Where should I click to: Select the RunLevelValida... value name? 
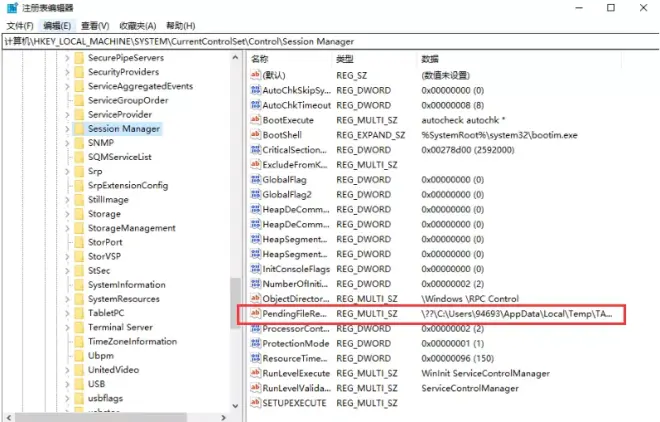pos(297,388)
